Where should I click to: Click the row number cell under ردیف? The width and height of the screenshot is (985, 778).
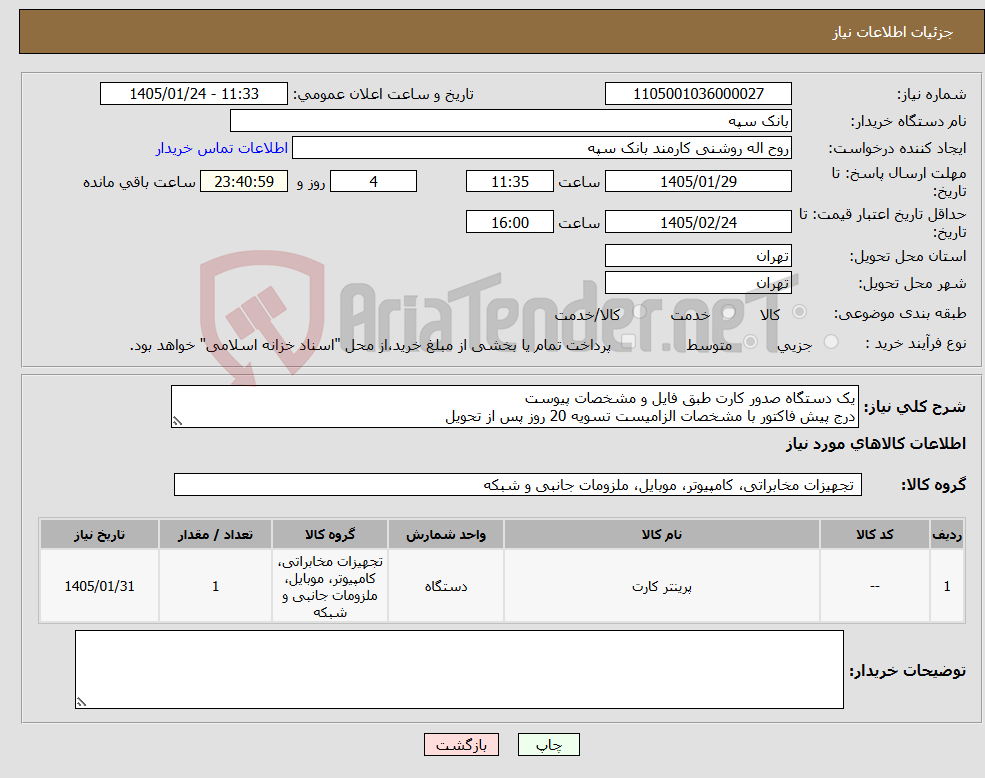[x=947, y=586]
